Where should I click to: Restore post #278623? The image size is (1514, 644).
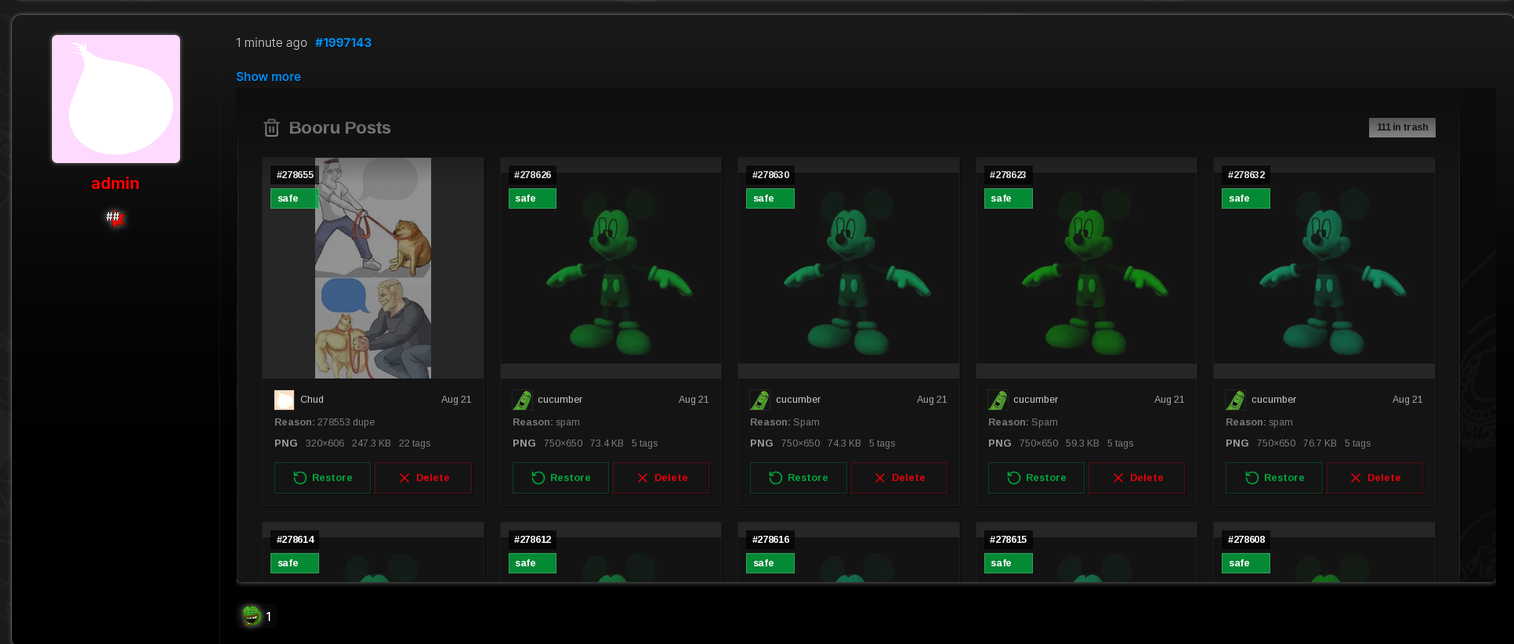pyautogui.click(x=1036, y=478)
